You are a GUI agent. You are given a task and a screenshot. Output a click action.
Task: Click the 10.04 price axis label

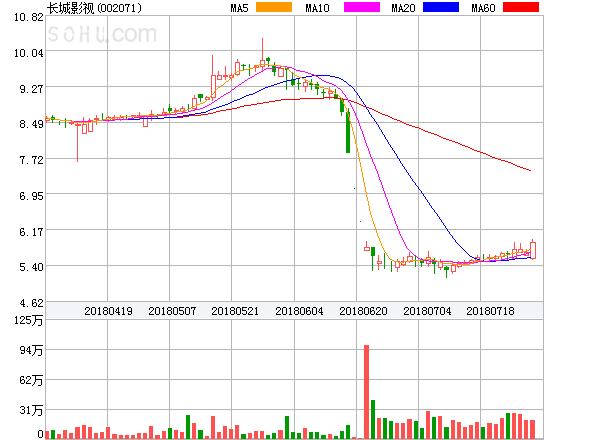pyautogui.click(x=29, y=53)
